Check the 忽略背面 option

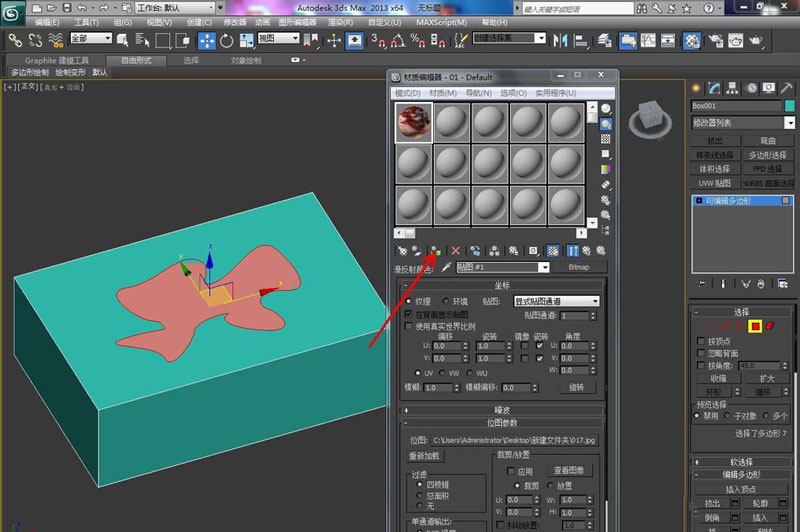pos(699,353)
